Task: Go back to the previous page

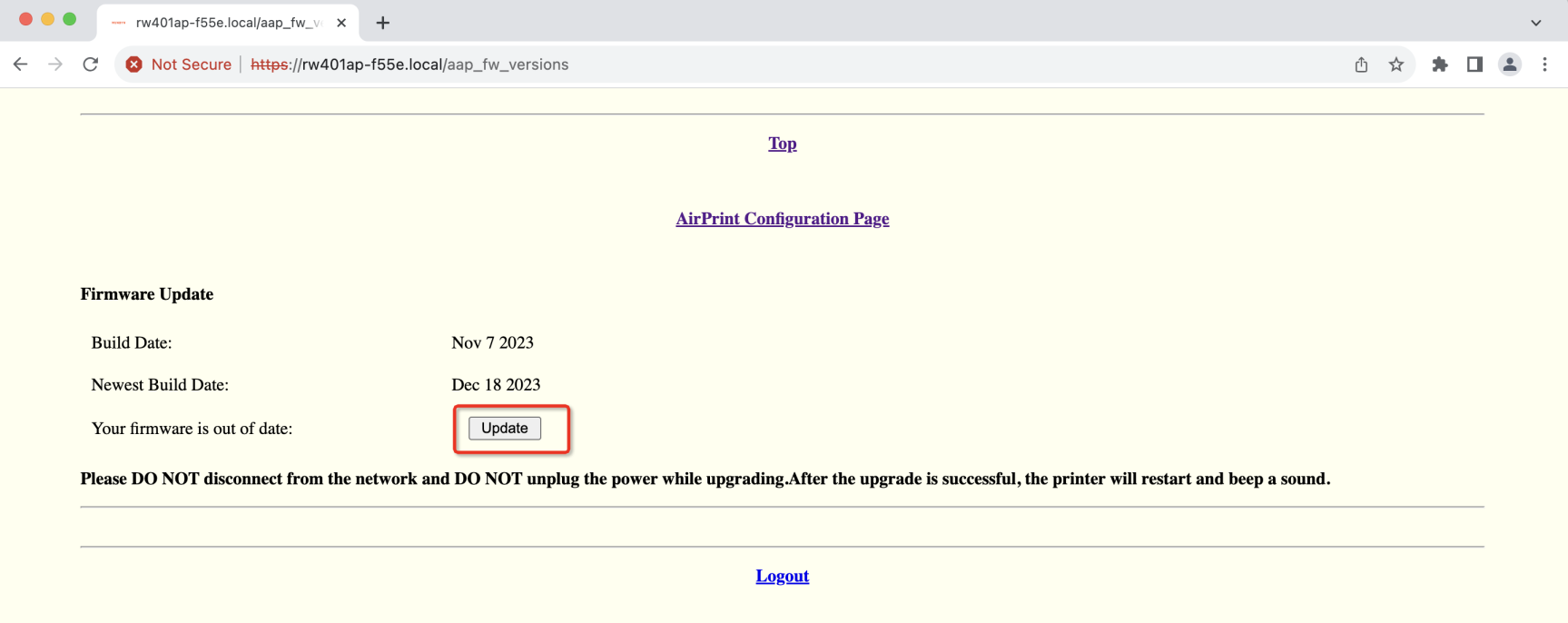Action: coord(20,64)
